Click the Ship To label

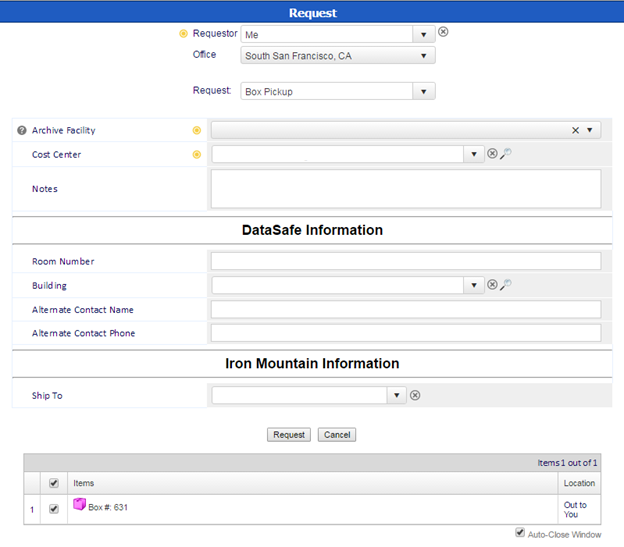click(x=47, y=395)
